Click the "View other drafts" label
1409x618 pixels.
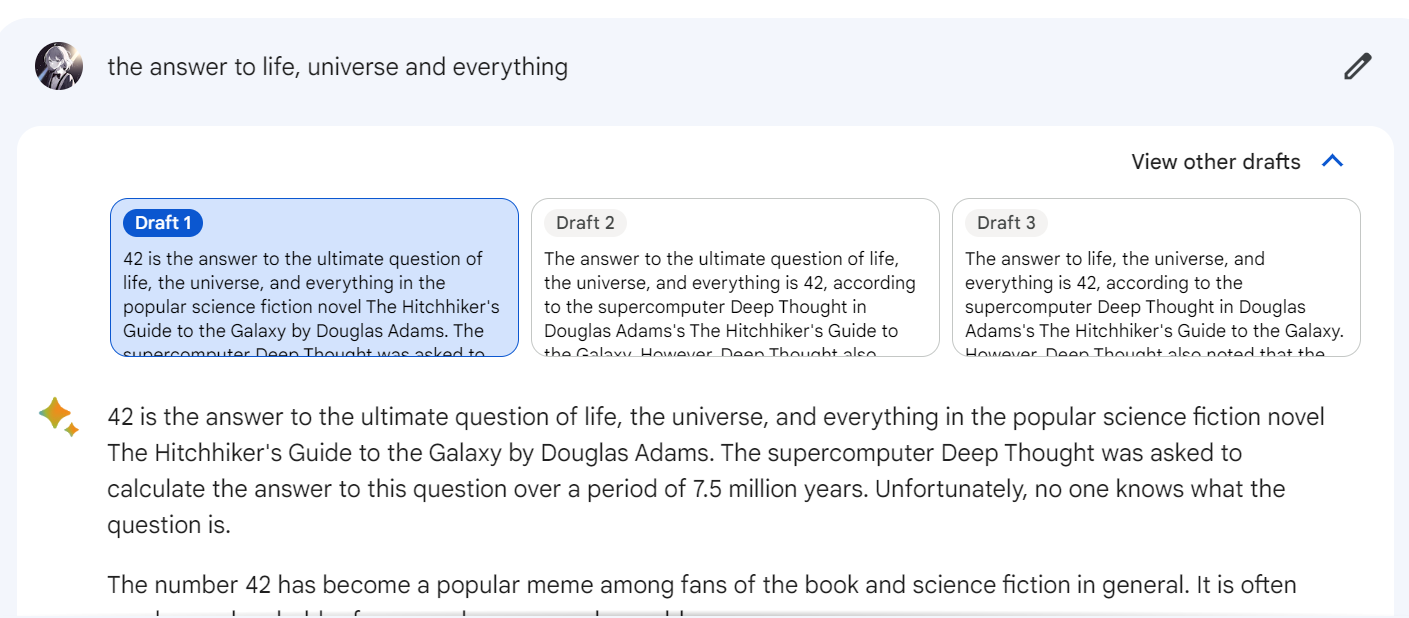[x=1215, y=162]
